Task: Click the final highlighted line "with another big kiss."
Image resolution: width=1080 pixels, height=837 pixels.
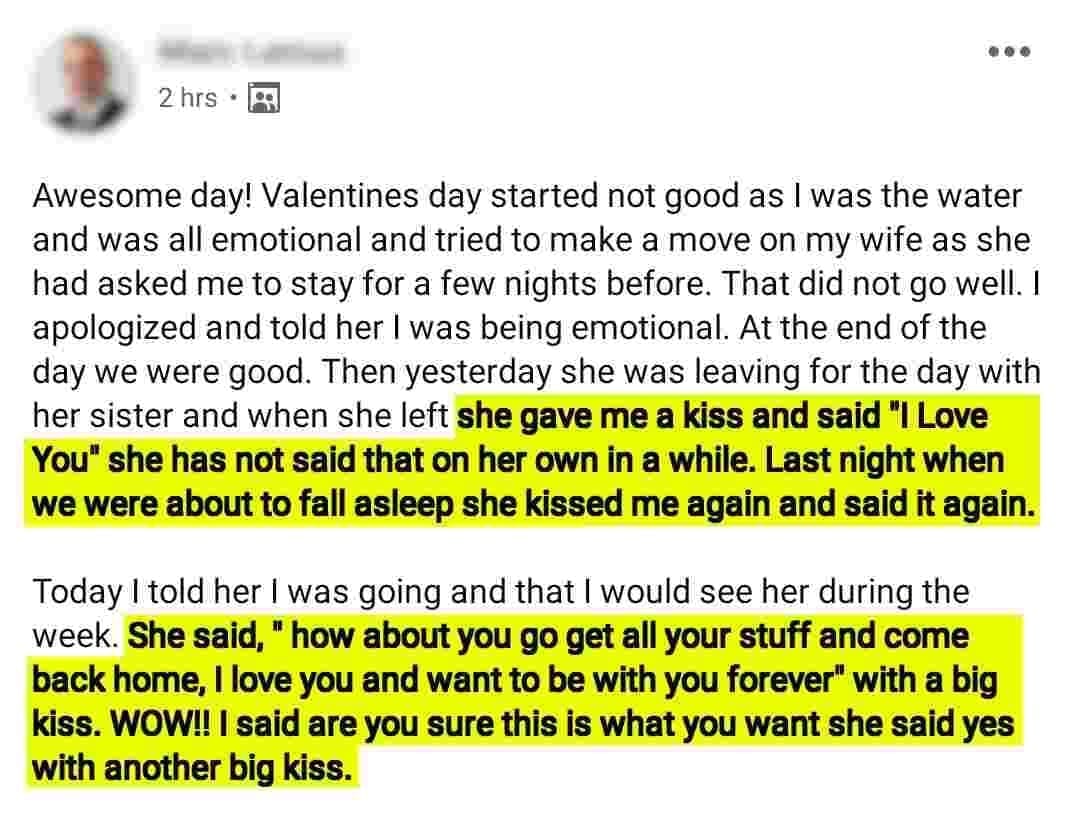Action: tap(193, 768)
